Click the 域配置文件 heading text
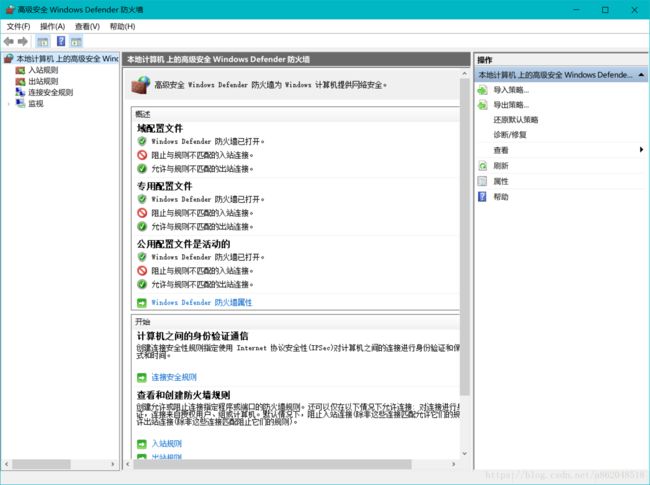This screenshot has height=485, width=650. tap(160, 128)
